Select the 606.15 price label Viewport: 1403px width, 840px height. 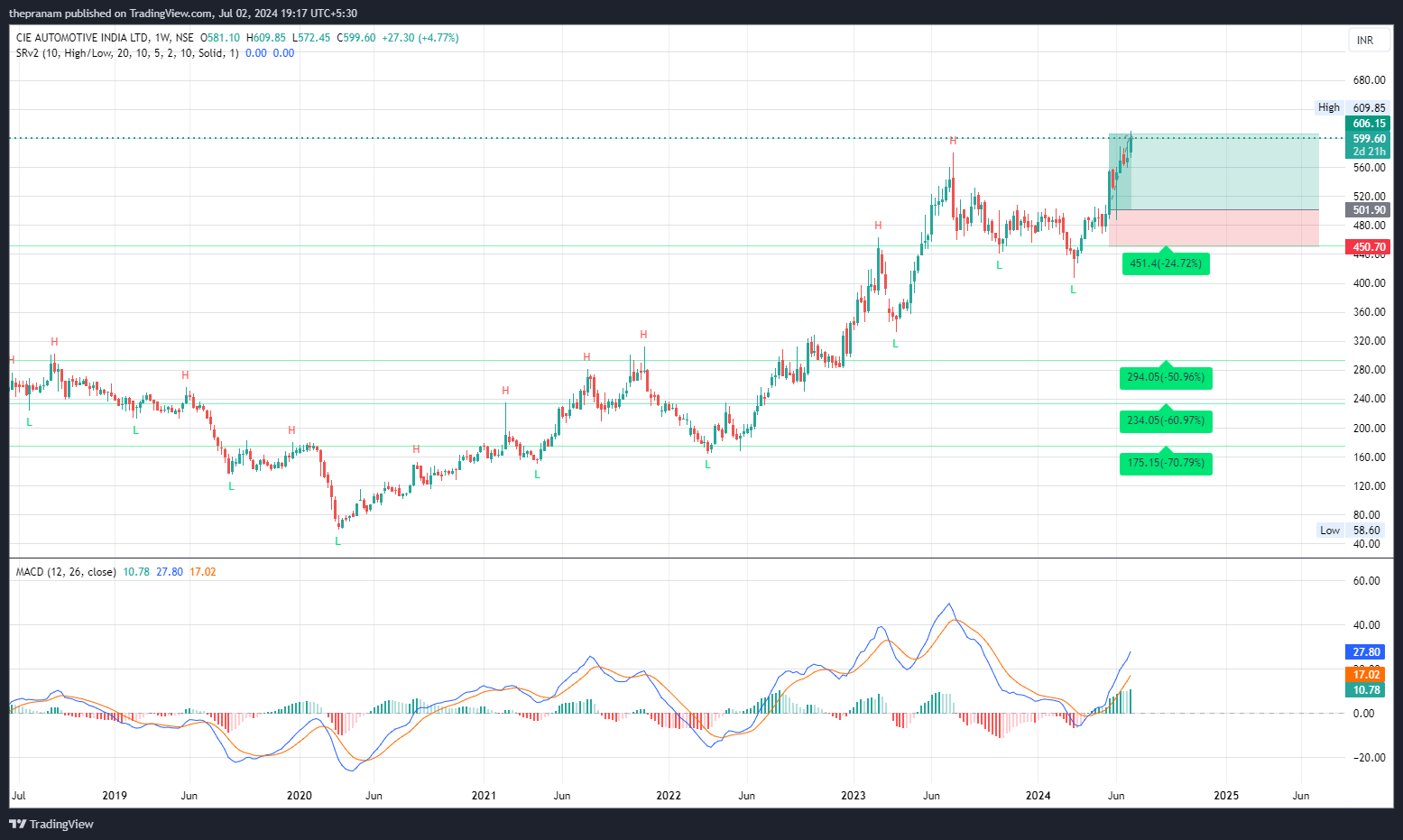tap(1368, 124)
